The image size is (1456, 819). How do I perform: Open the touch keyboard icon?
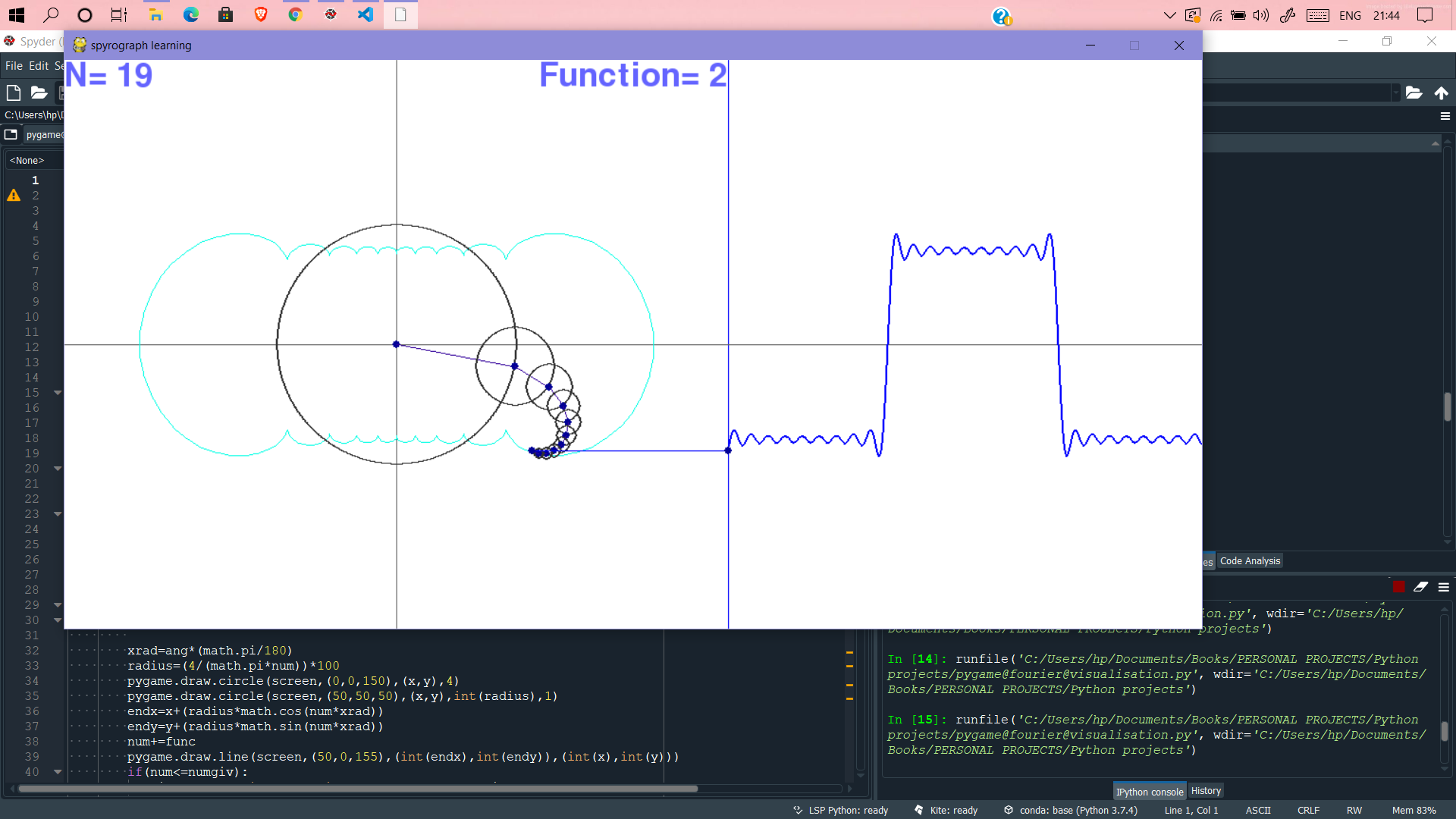(1318, 15)
